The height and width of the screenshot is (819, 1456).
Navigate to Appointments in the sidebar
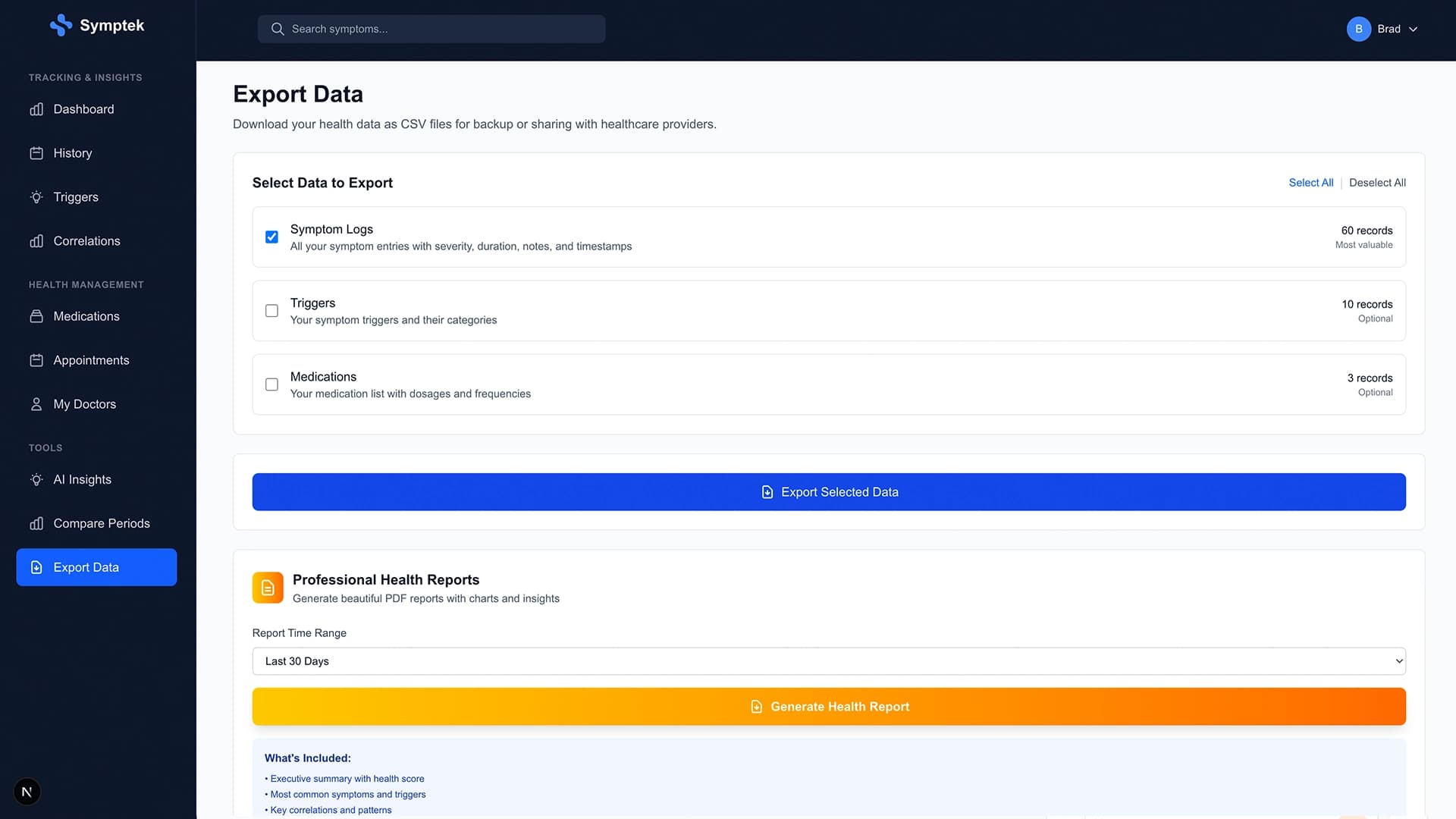91,360
